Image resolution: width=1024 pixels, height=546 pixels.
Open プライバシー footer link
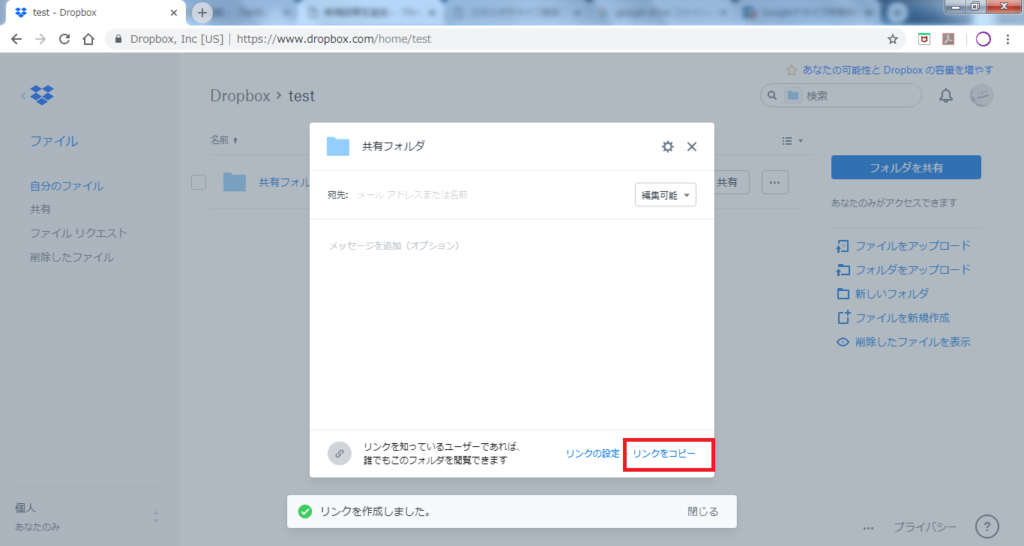925,527
